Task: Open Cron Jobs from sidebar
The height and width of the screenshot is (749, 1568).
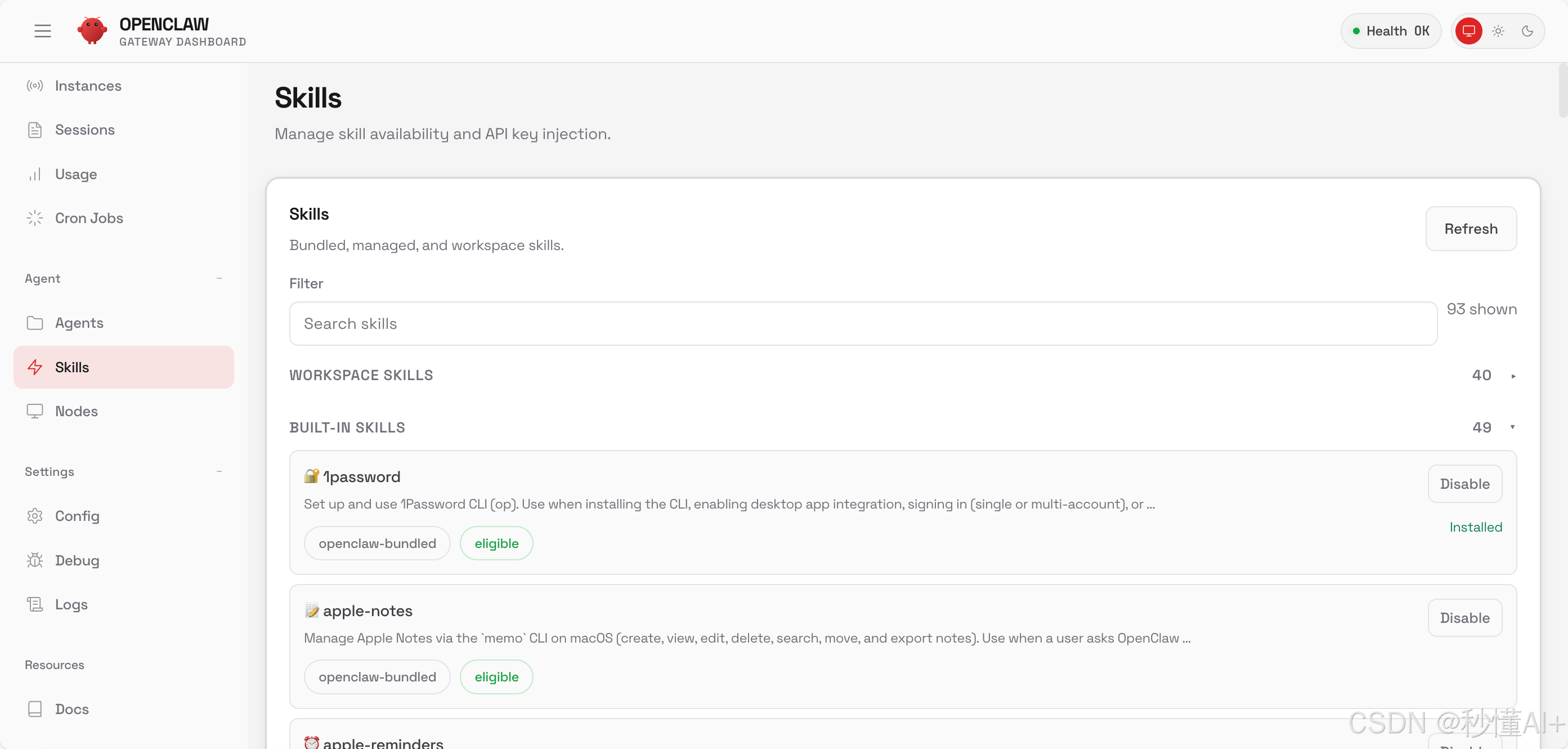Action: coord(89,218)
